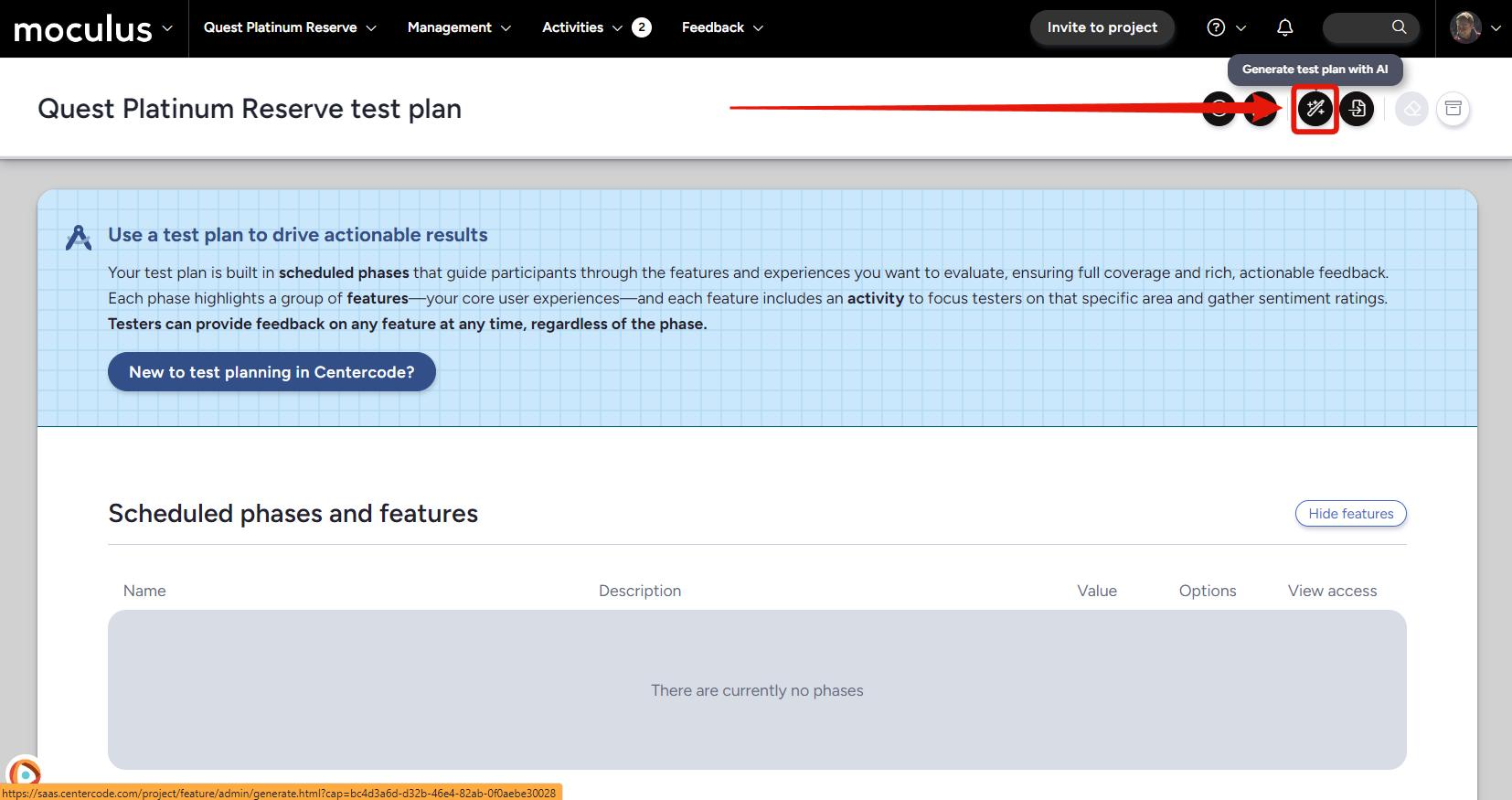Click the Invite to project button
Image resolution: width=1512 pixels, height=800 pixels.
coord(1102,27)
